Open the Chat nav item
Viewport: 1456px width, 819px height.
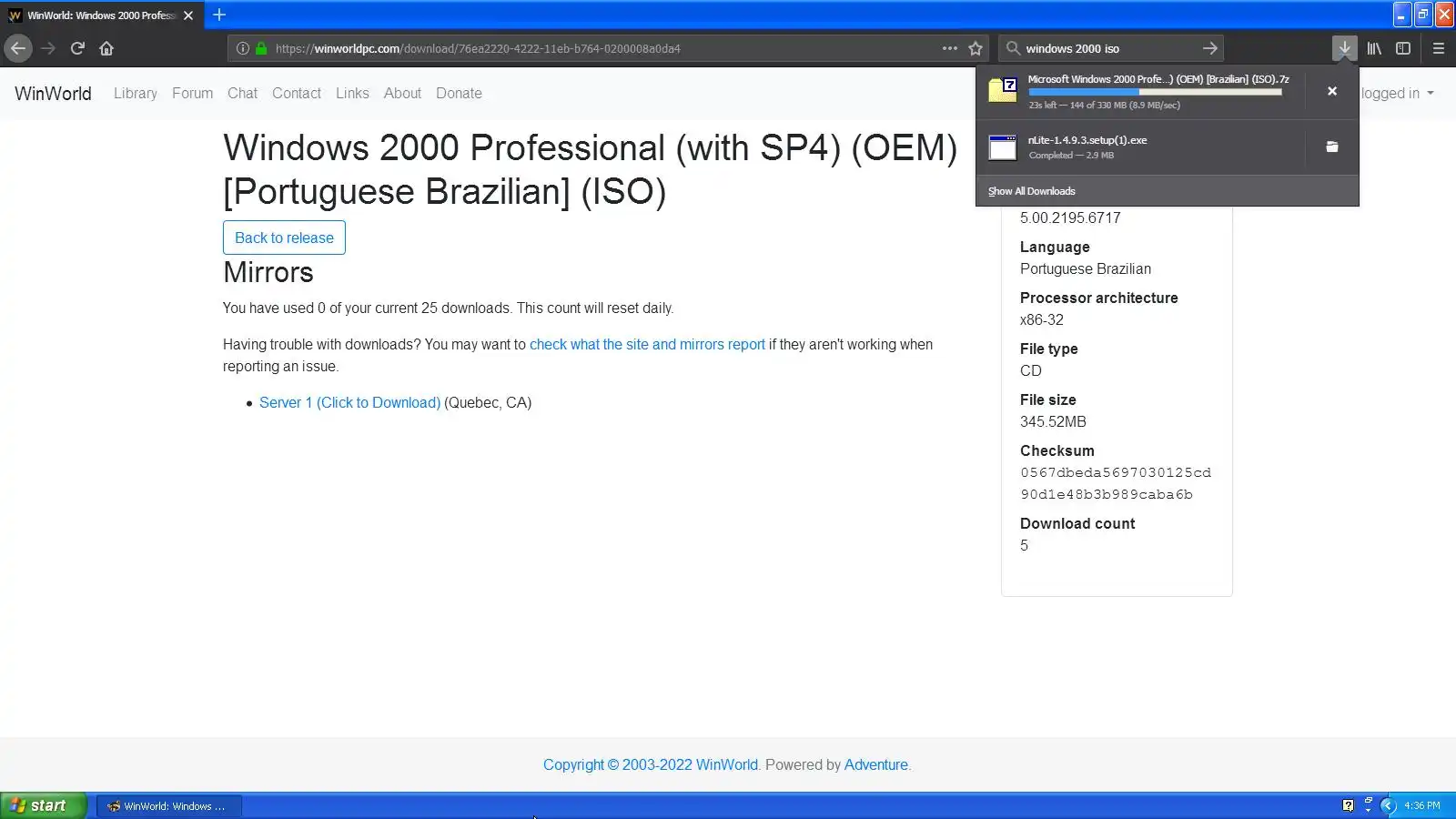pyautogui.click(x=242, y=93)
